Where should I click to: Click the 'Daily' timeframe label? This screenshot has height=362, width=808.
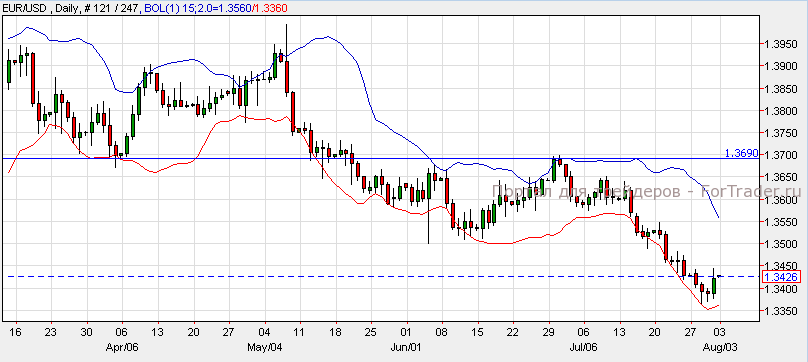69,8
